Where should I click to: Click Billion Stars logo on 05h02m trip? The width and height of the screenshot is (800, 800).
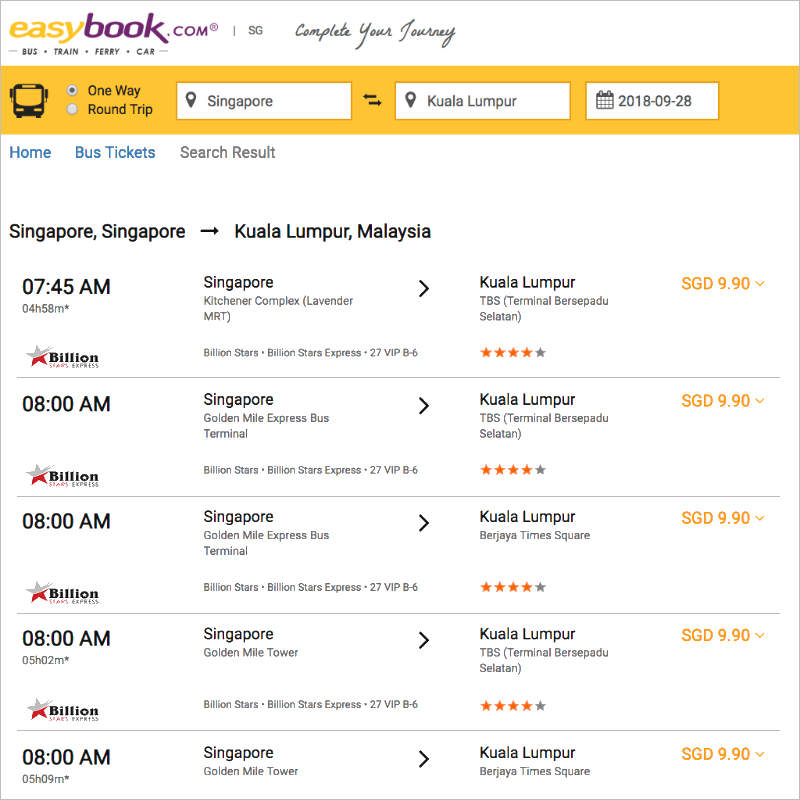coord(62,709)
